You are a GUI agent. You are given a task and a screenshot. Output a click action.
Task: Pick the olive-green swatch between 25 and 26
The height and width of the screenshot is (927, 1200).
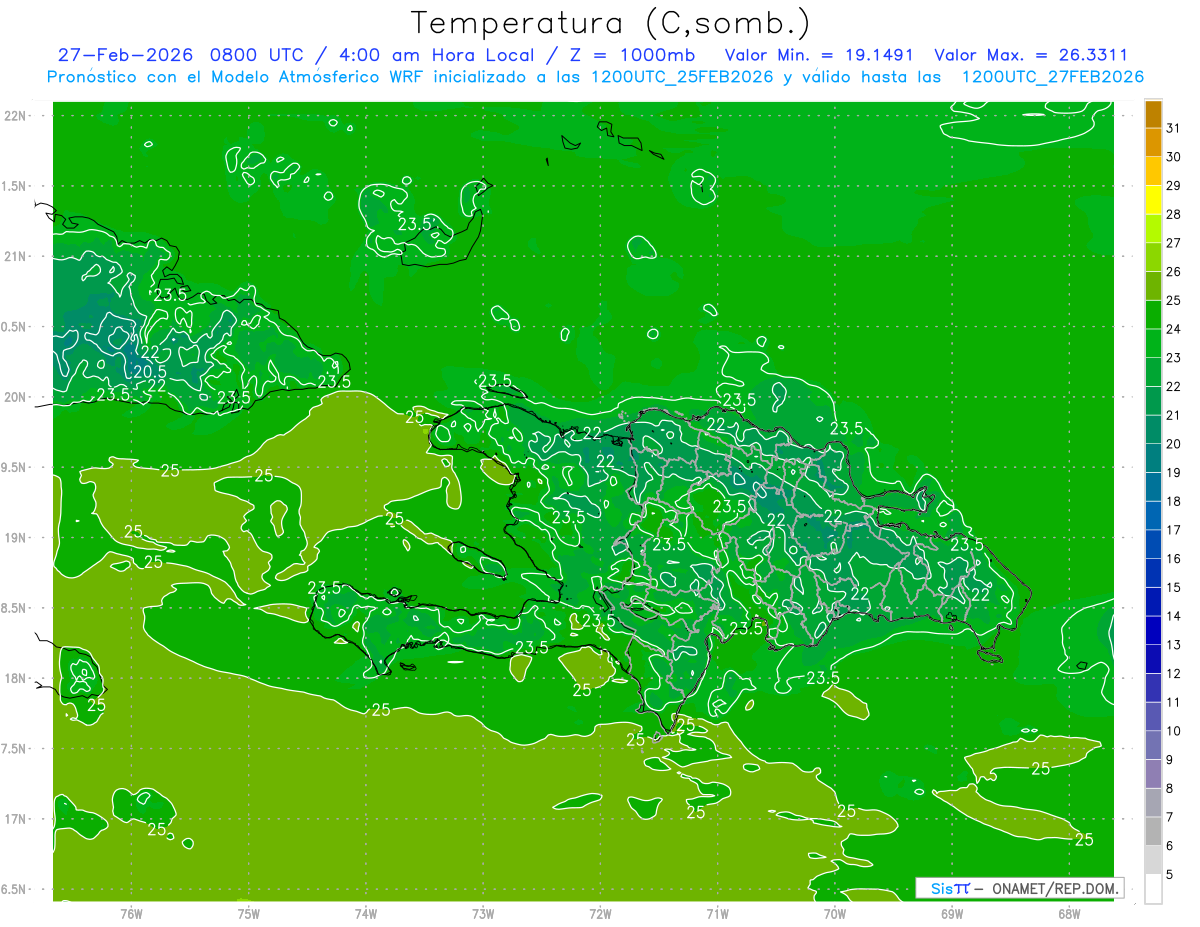click(1153, 286)
